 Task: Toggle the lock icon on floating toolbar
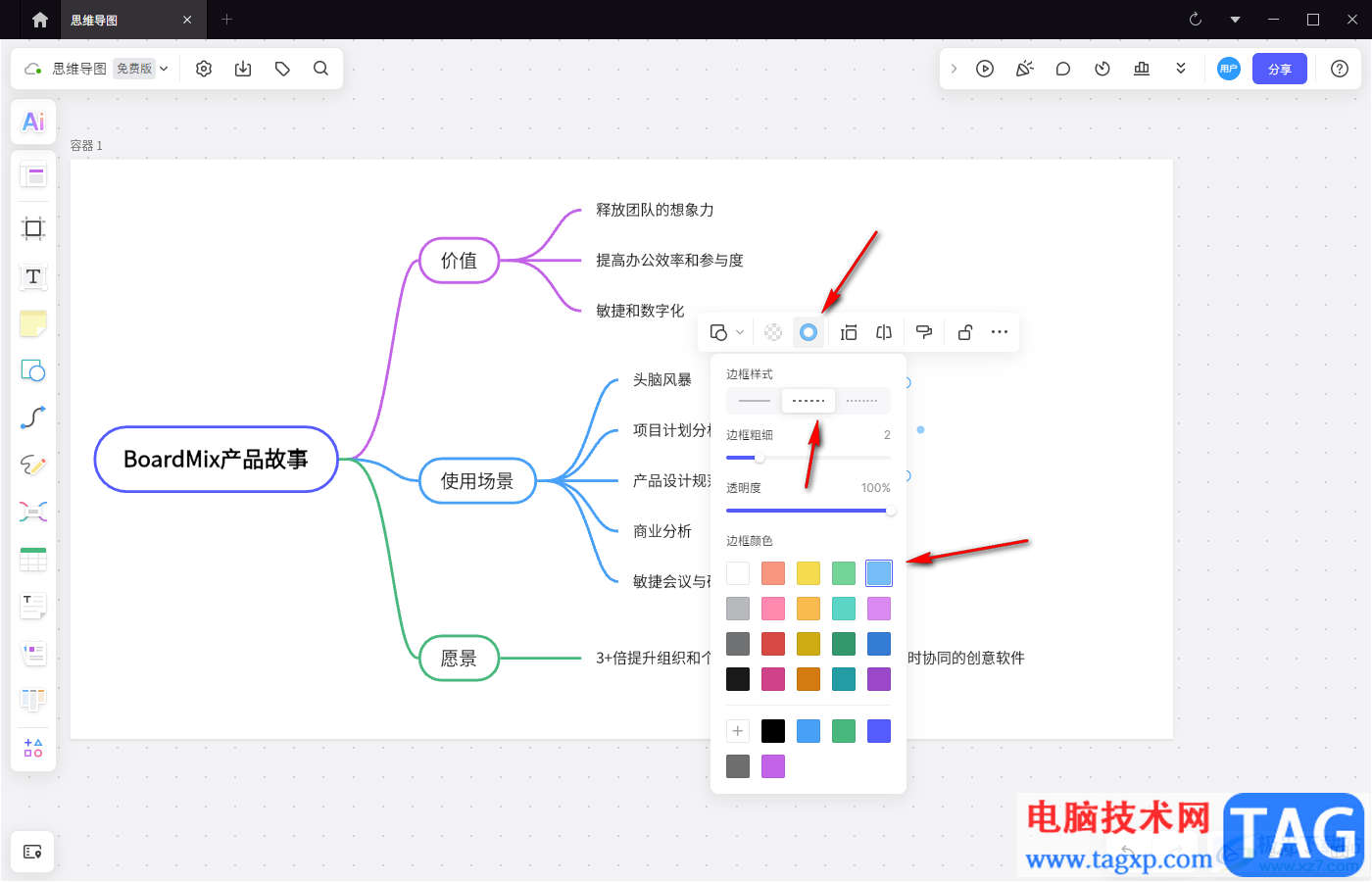coord(965,332)
